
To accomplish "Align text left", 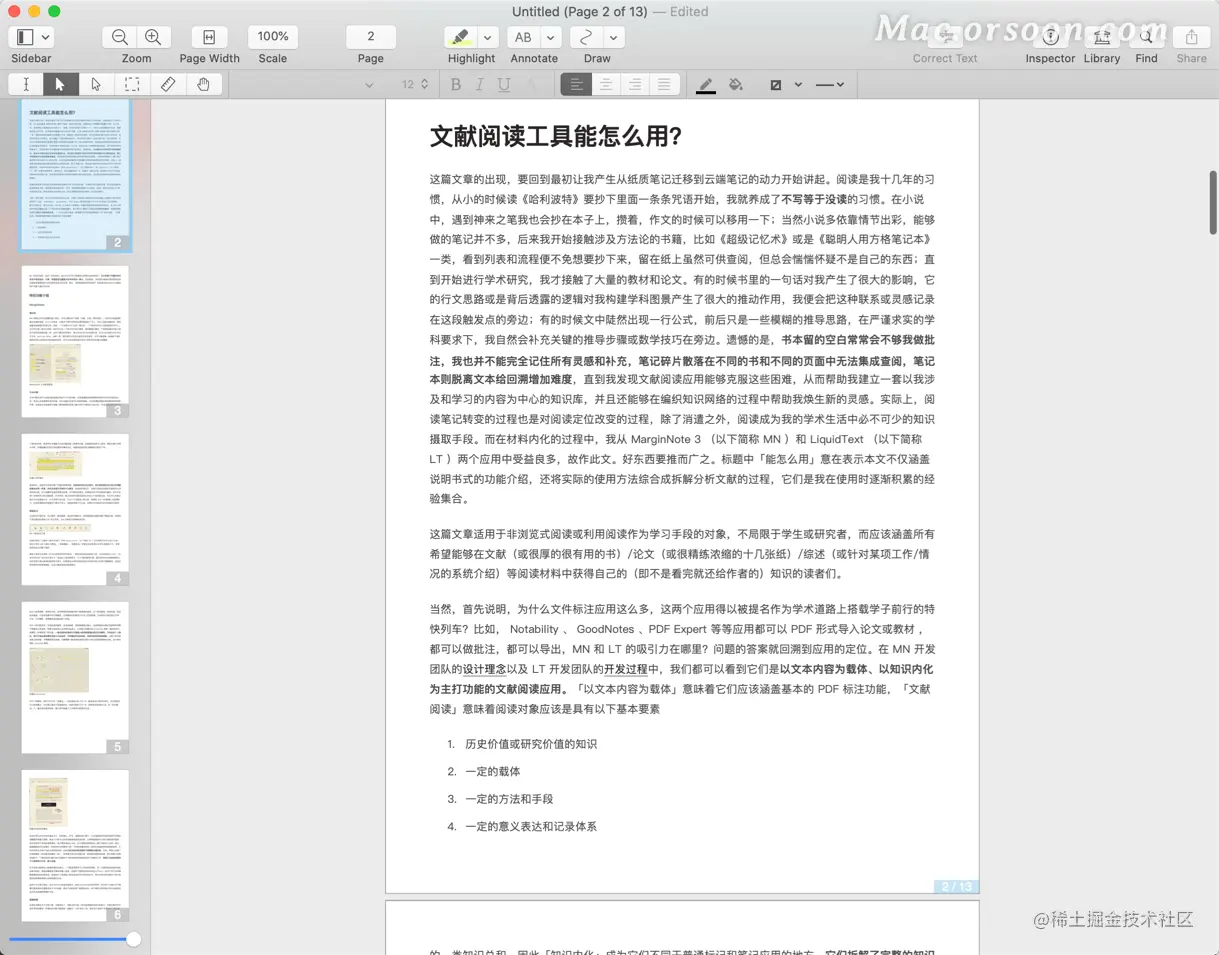I will pyautogui.click(x=576, y=85).
